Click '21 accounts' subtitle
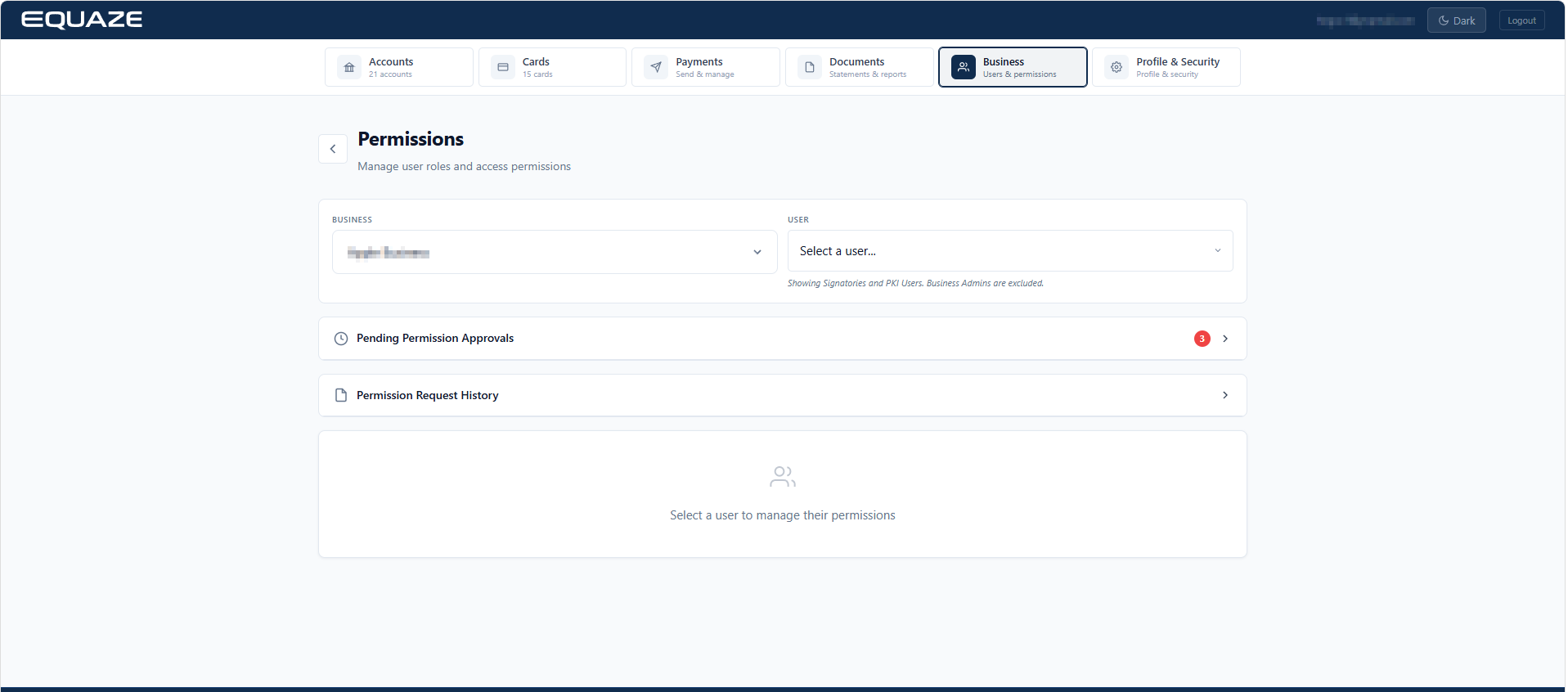The image size is (1568, 692). pos(390,74)
